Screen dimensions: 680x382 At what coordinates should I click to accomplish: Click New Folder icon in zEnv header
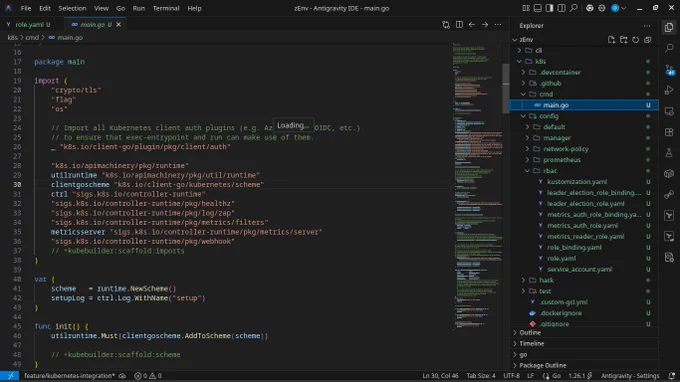point(624,39)
